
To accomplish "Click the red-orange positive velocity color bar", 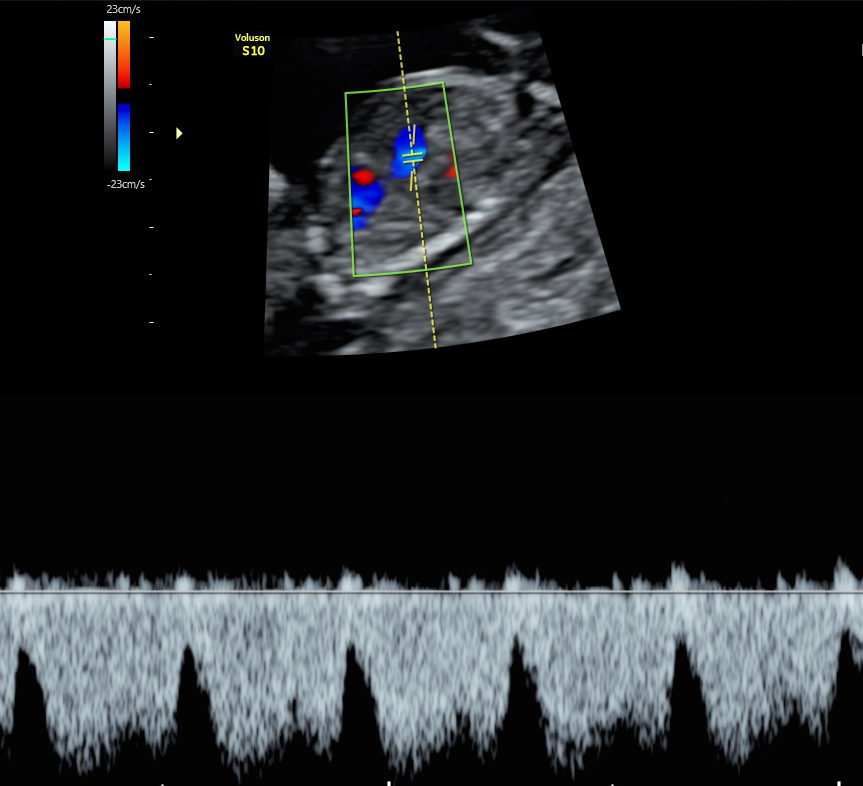I will [x=124, y=54].
